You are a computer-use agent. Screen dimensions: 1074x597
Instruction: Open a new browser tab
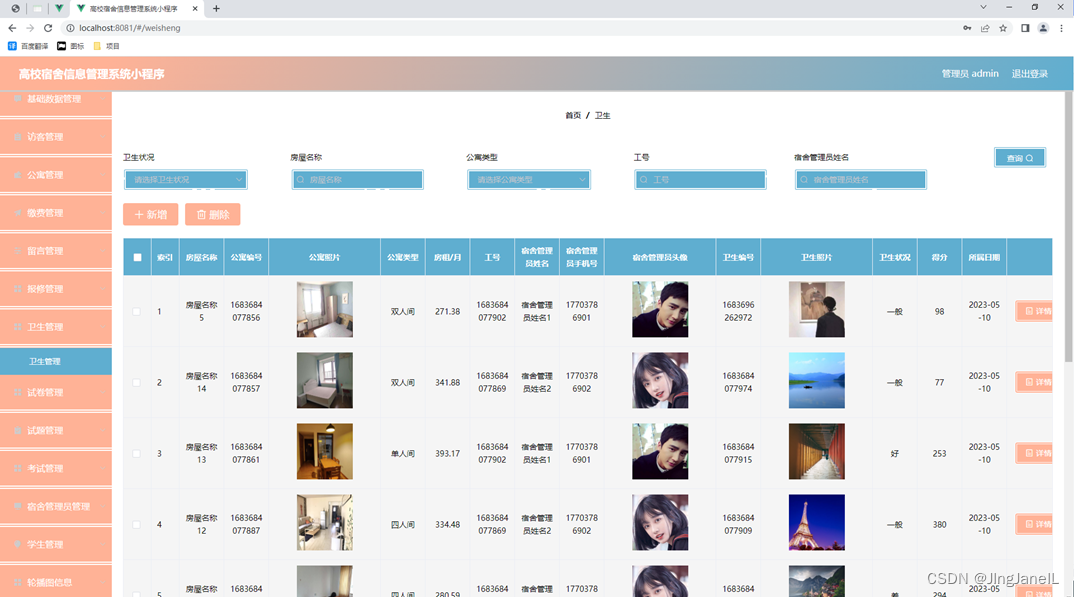coord(216,9)
